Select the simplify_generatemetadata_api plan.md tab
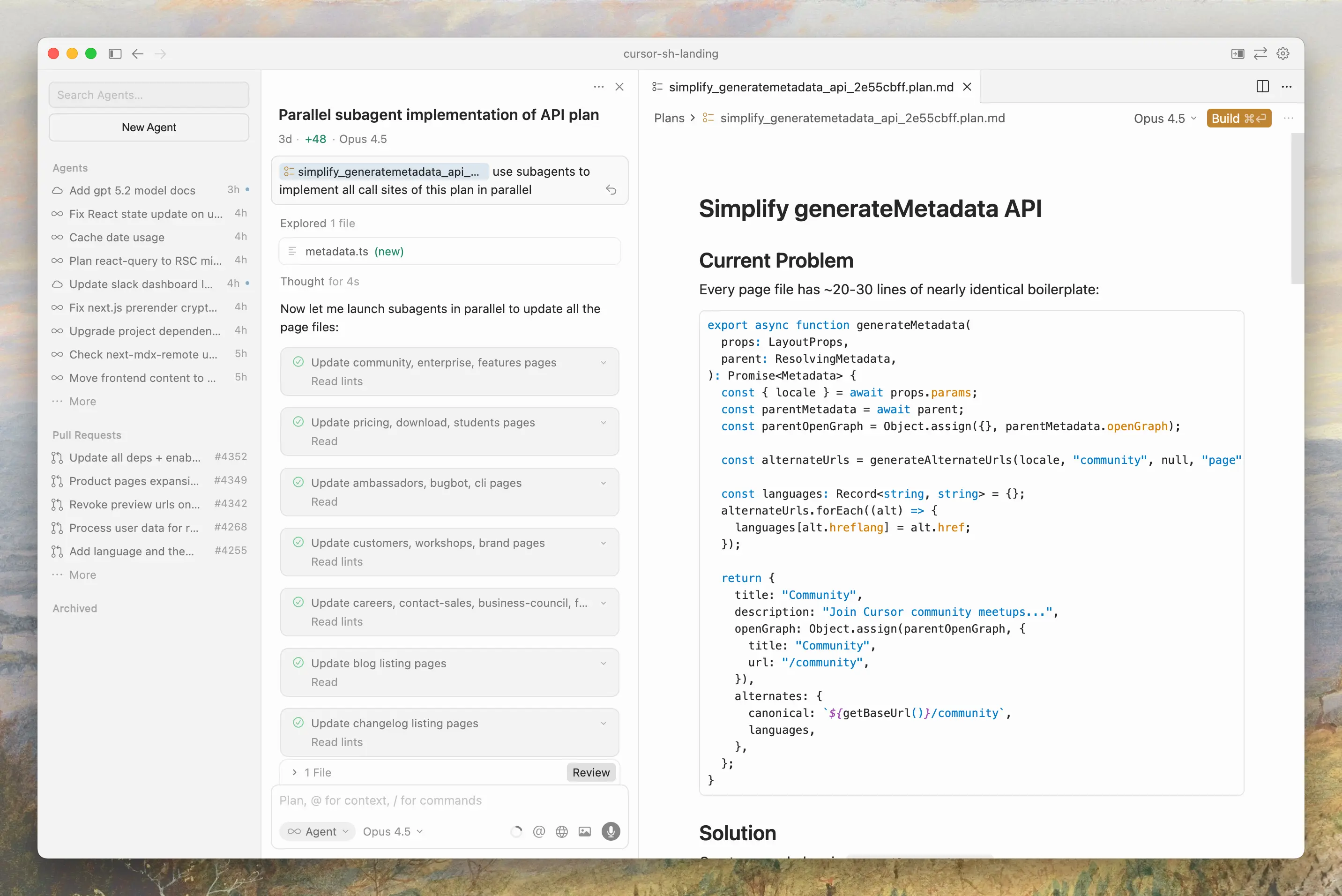 810,87
